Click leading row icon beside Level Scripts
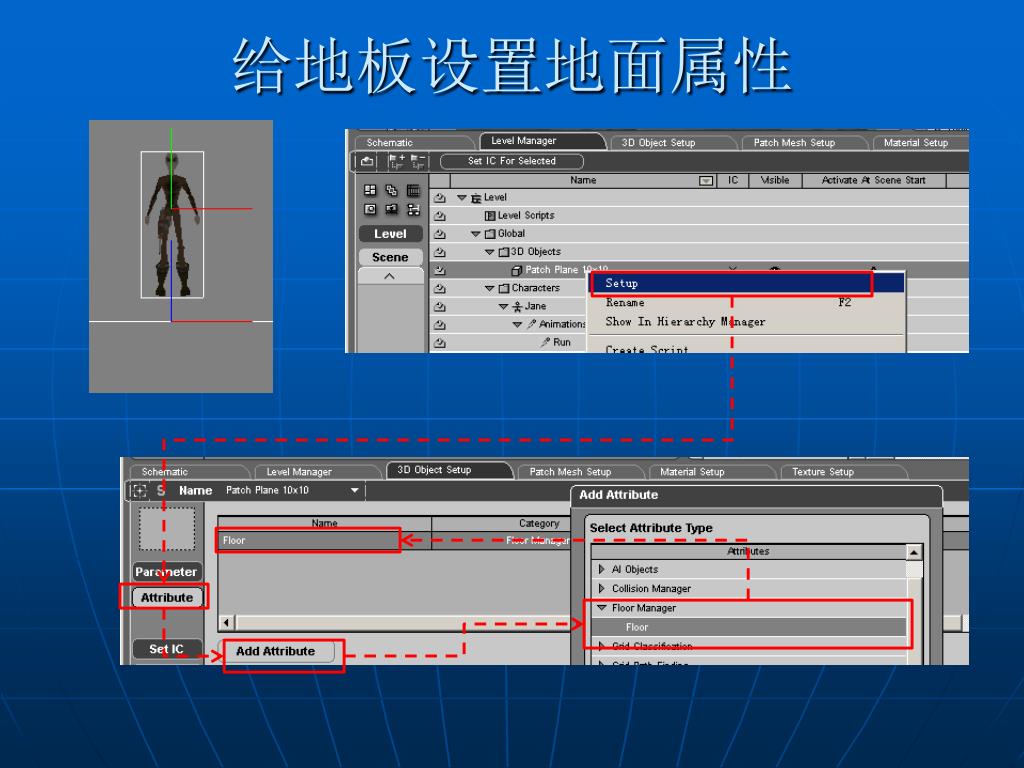The height and width of the screenshot is (768, 1024). [440, 216]
